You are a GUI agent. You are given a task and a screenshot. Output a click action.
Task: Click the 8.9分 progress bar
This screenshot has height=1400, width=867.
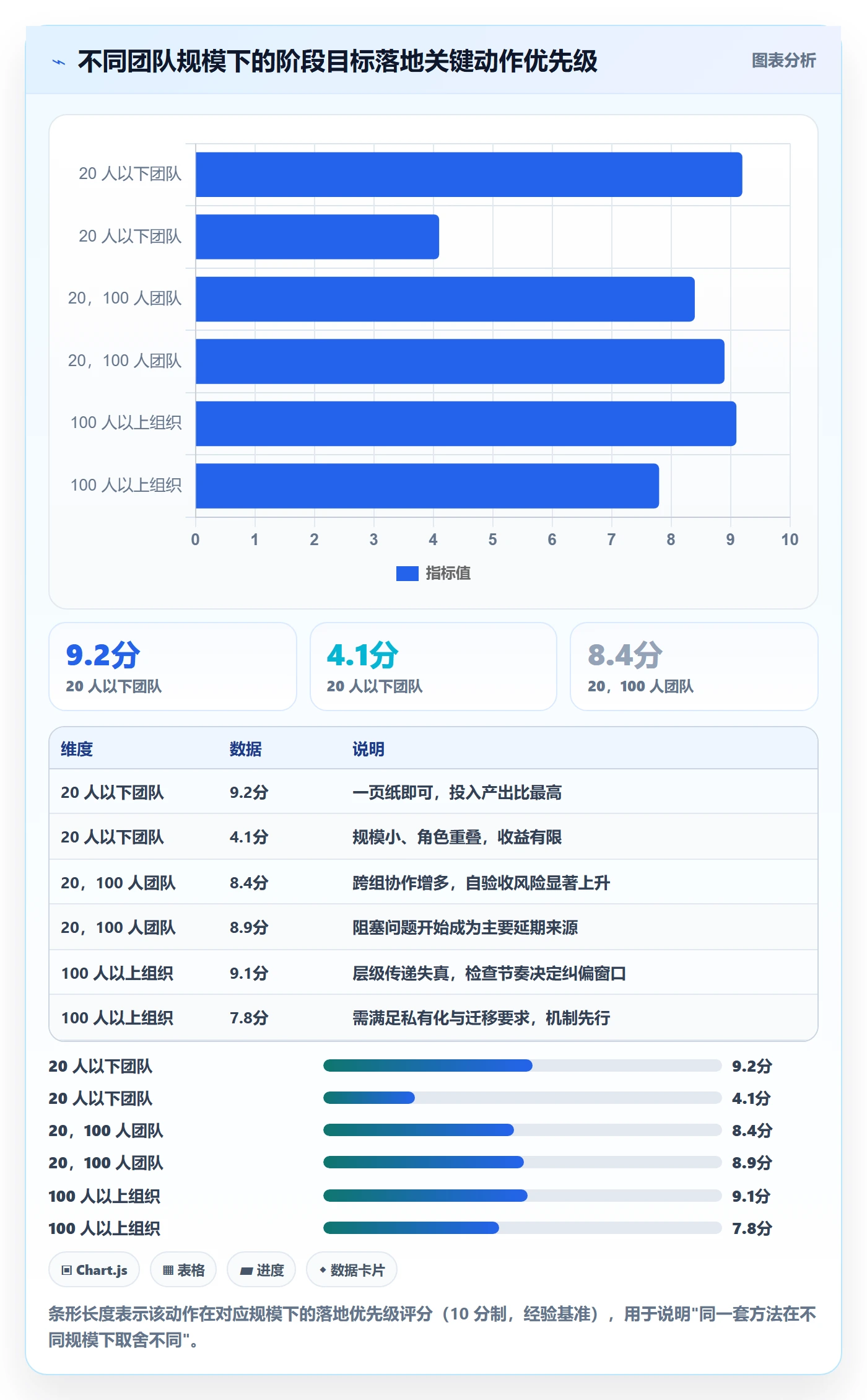pyautogui.click(x=522, y=1162)
